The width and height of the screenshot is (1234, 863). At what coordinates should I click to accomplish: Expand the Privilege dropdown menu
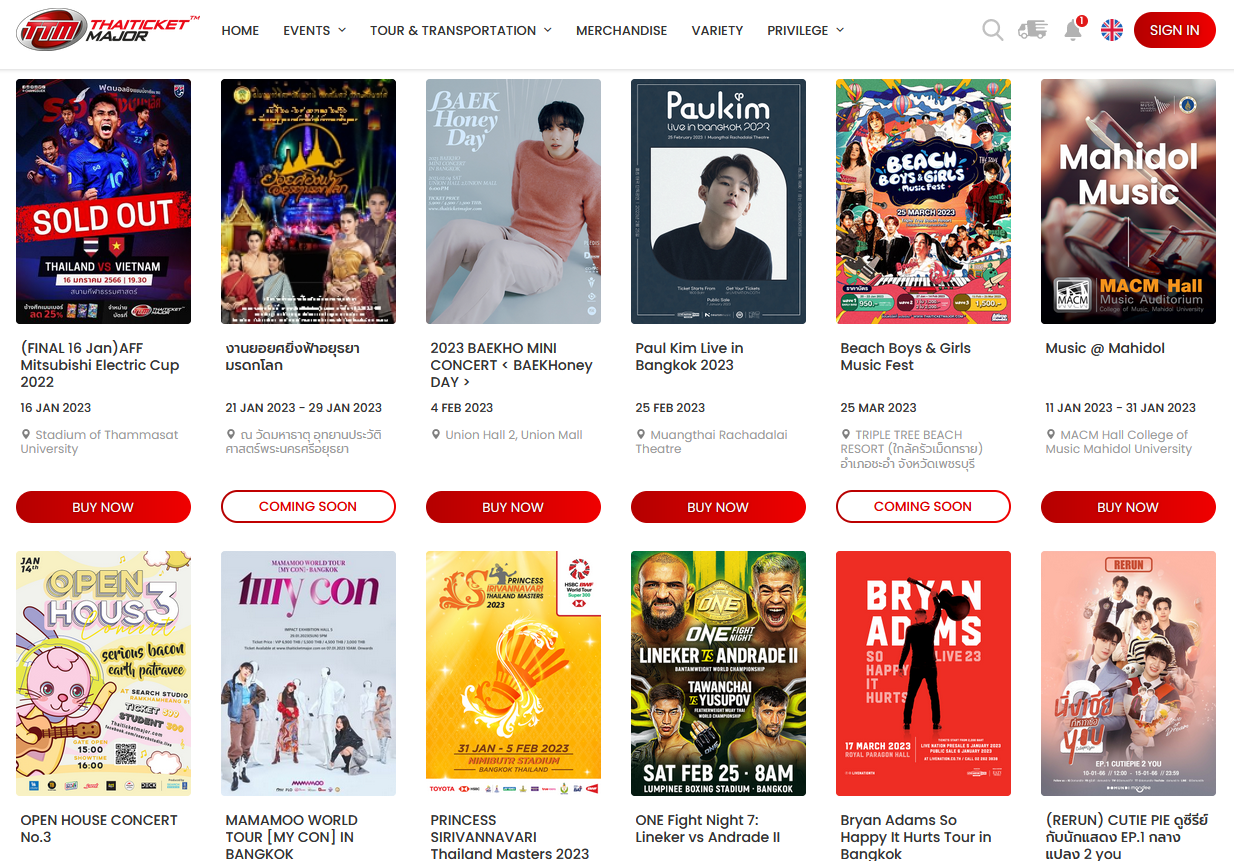(x=805, y=30)
